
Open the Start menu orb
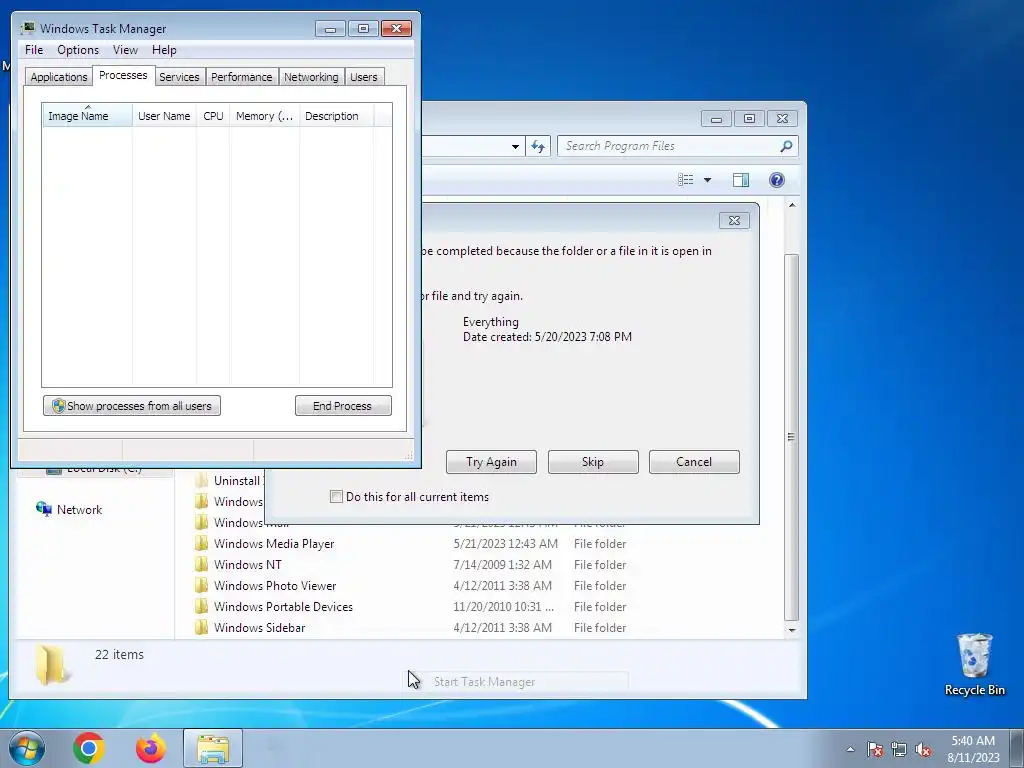tap(27, 748)
